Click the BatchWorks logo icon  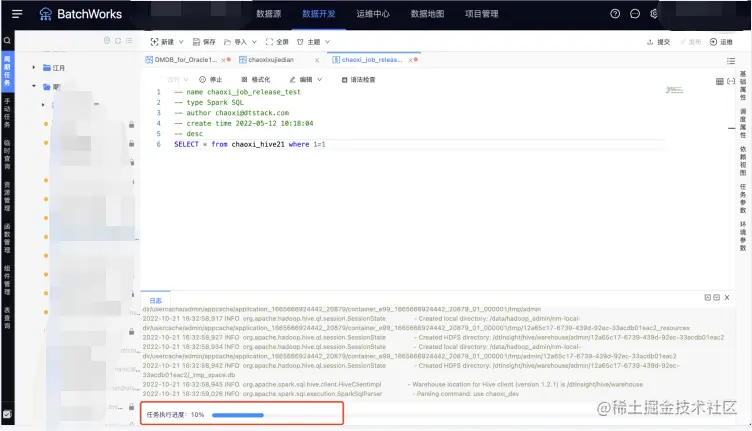tap(45, 14)
